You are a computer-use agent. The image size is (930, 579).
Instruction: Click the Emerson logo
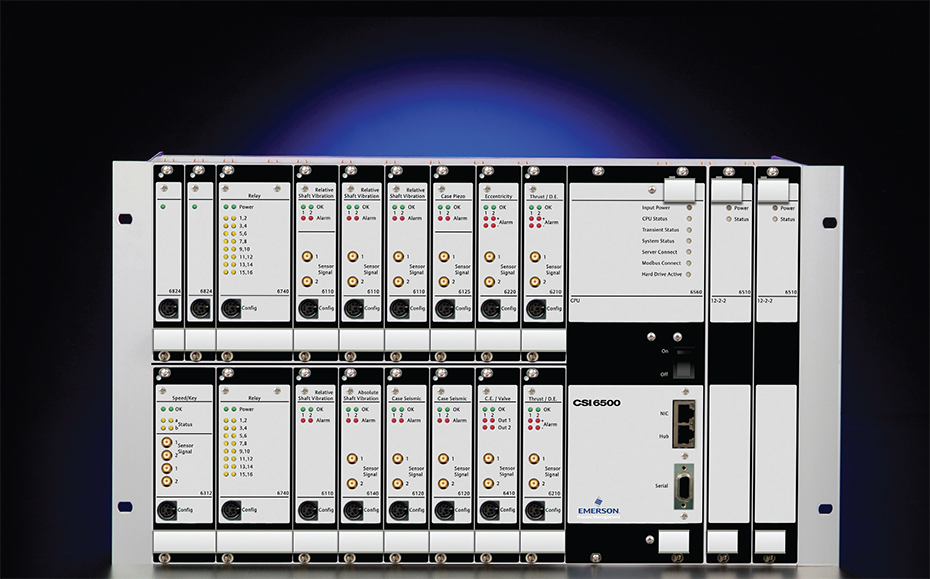pos(598,508)
